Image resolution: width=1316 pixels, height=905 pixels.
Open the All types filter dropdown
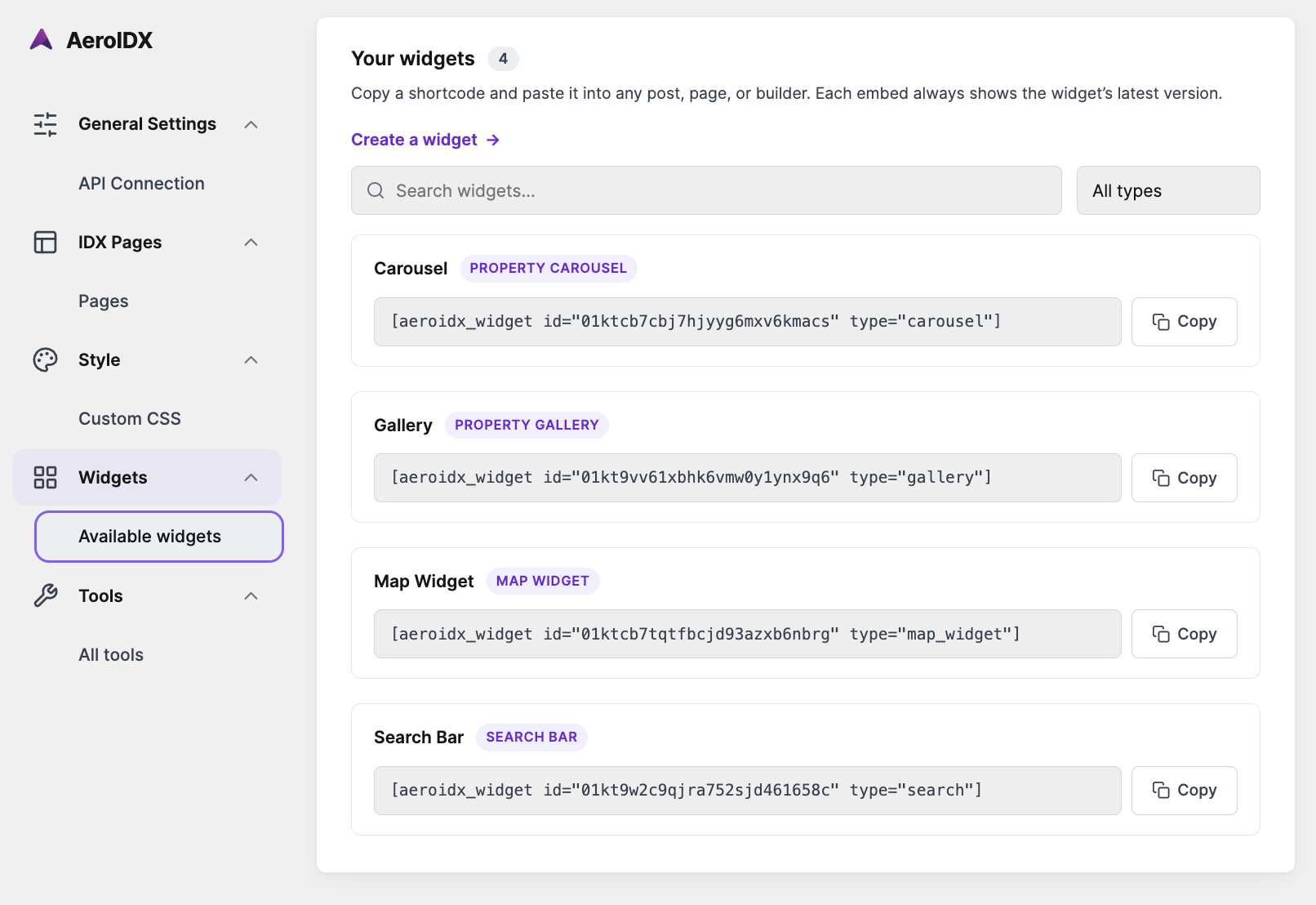tap(1168, 190)
